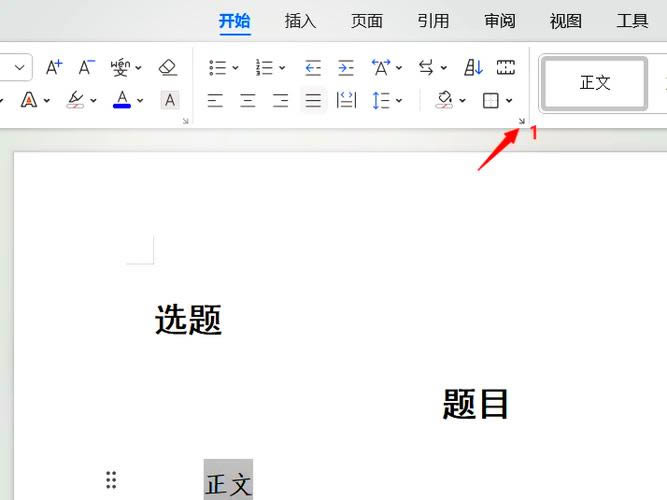
Task: Expand the text effects dropdown arrow
Action: click(47, 101)
